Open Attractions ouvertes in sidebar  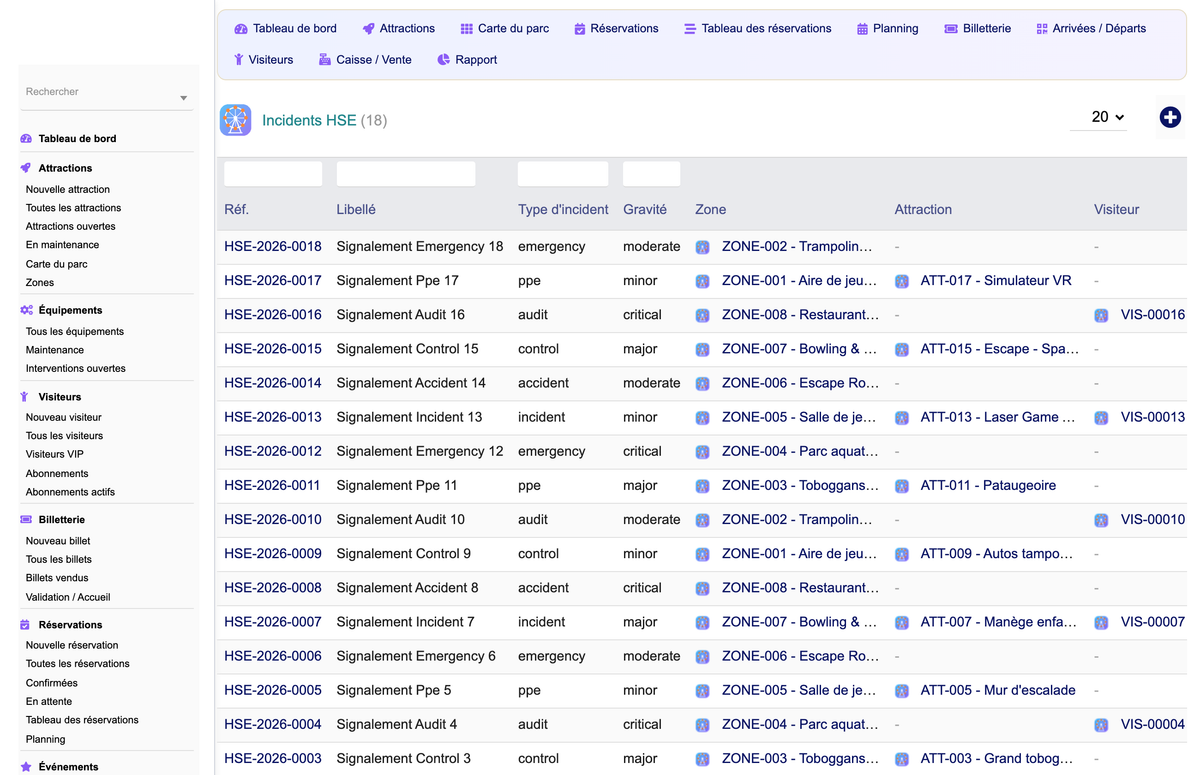pyautogui.click(x=70, y=226)
